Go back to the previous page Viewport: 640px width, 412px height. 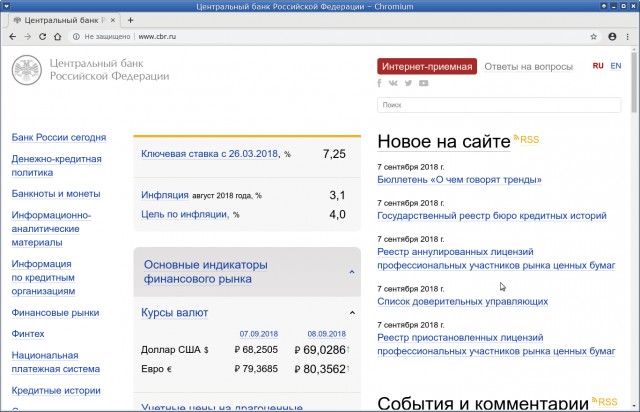point(13,37)
